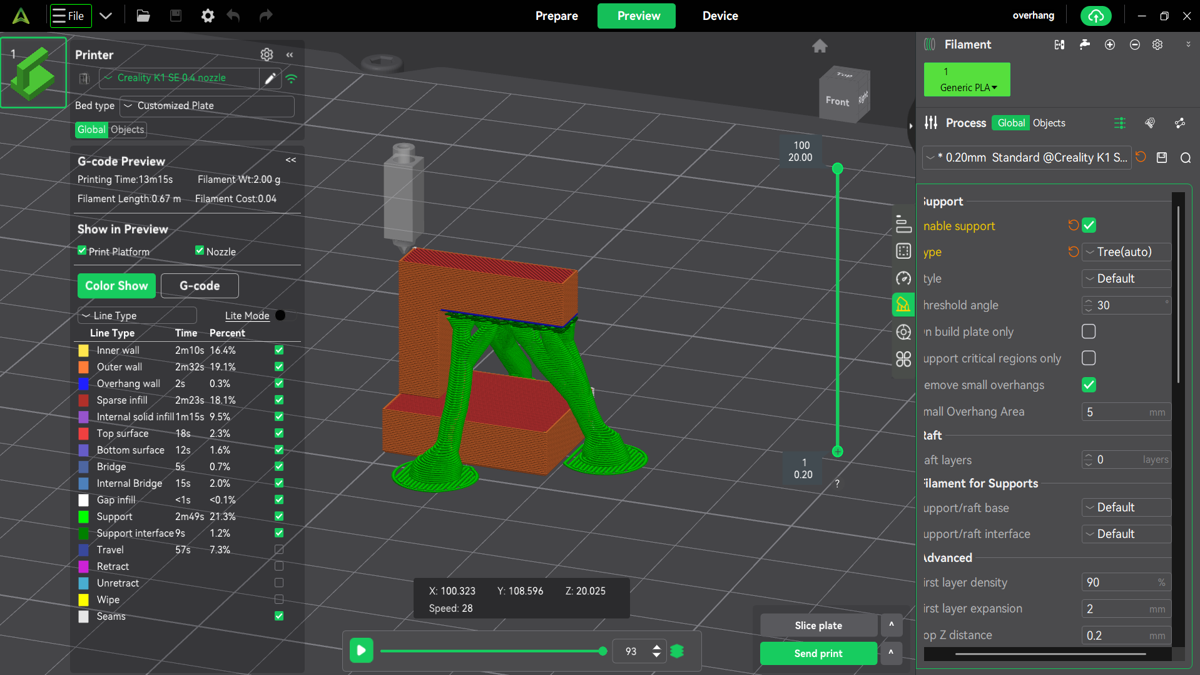Toggle Support line type visibility checkbox

pos(279,516)
